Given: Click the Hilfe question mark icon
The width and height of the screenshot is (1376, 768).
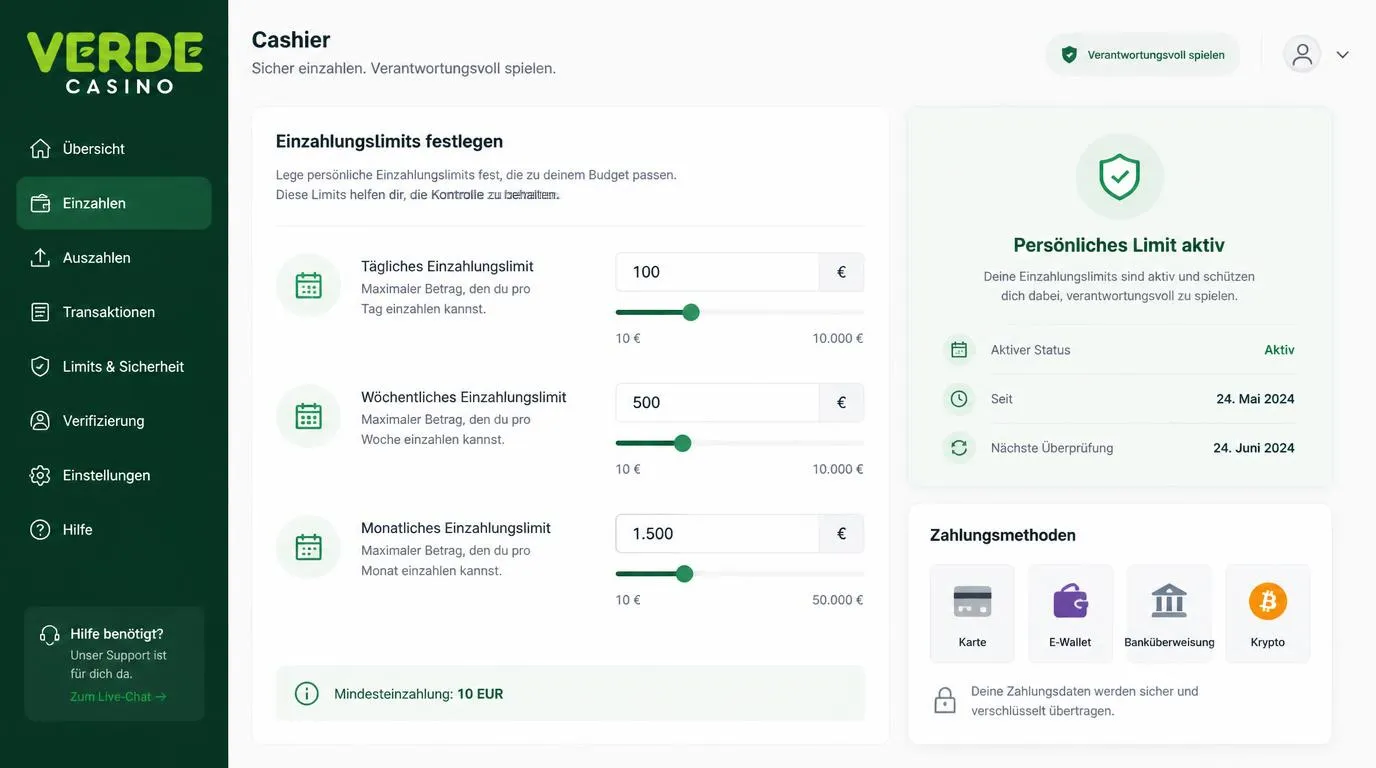Looking at the screenshot, I should pos(40,530).
